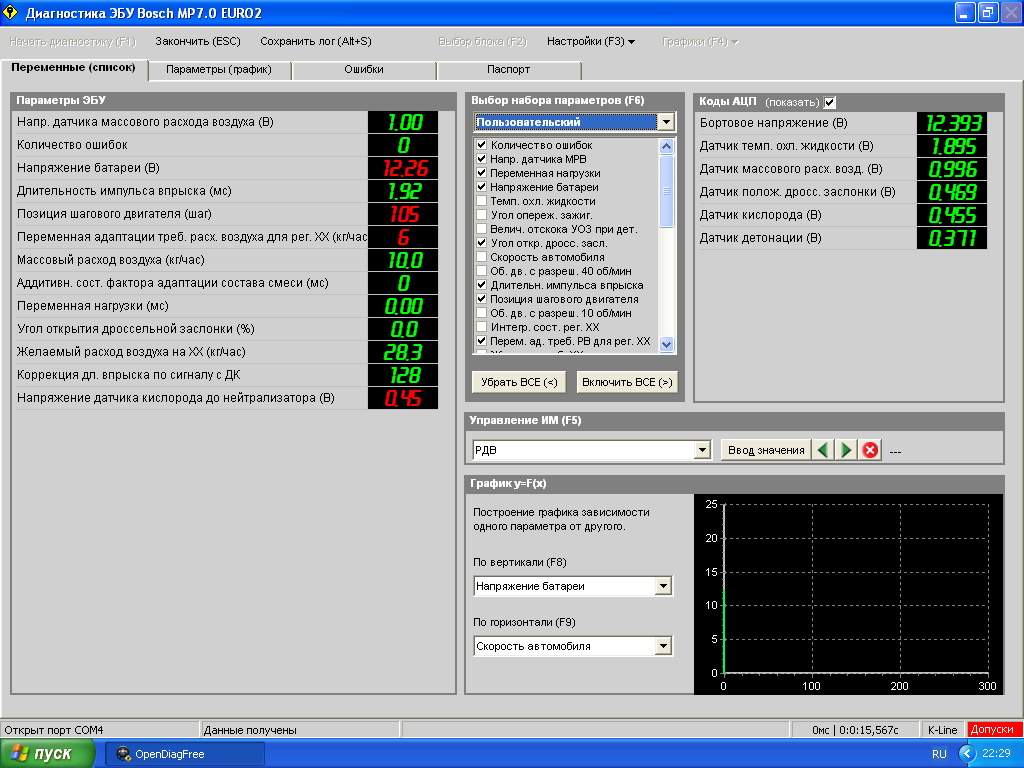
Task: Open the Пользовательский parameter set dropdown
Action: (x=666, y=122)
